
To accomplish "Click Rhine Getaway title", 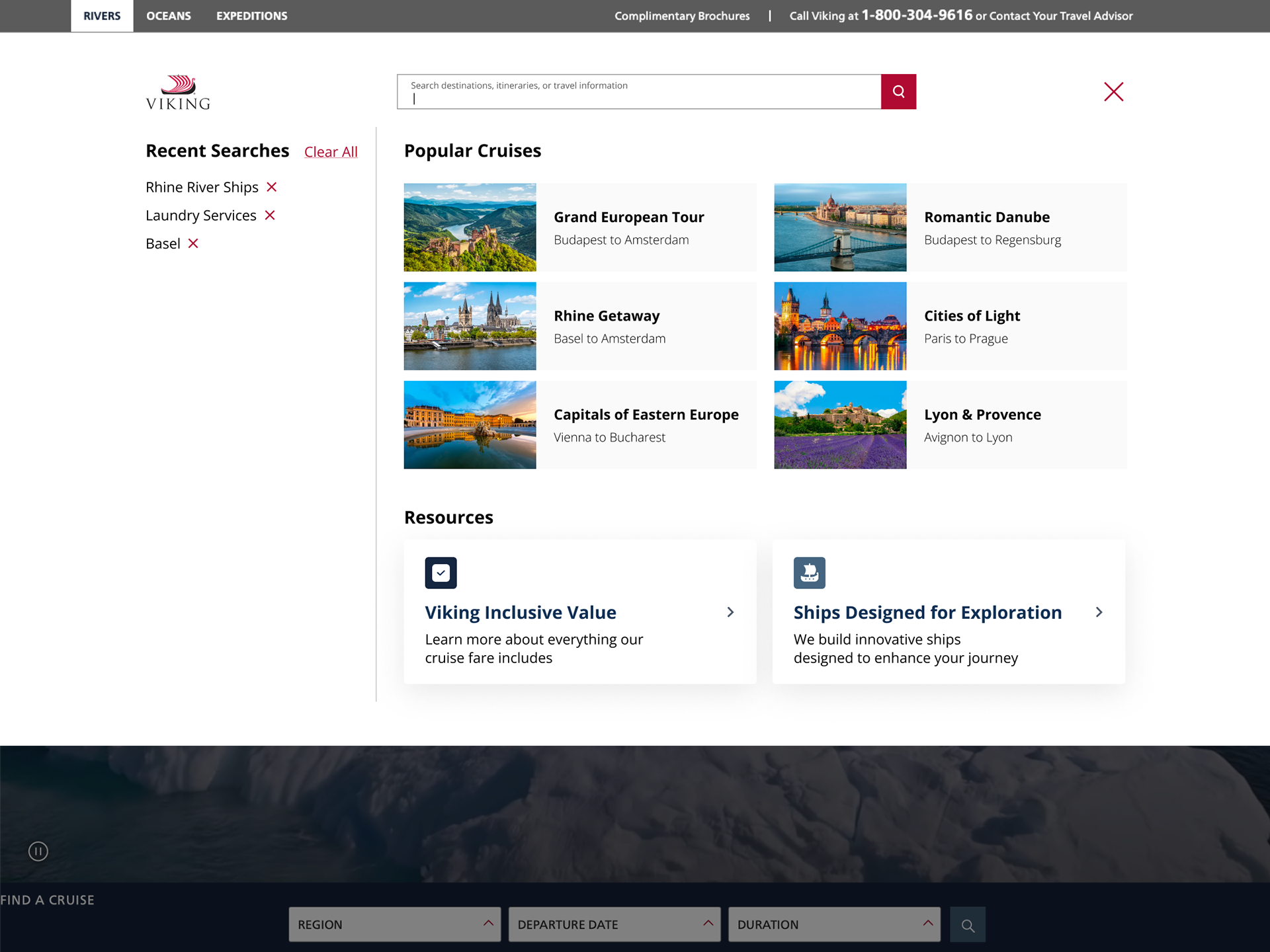I will point(607,316).
